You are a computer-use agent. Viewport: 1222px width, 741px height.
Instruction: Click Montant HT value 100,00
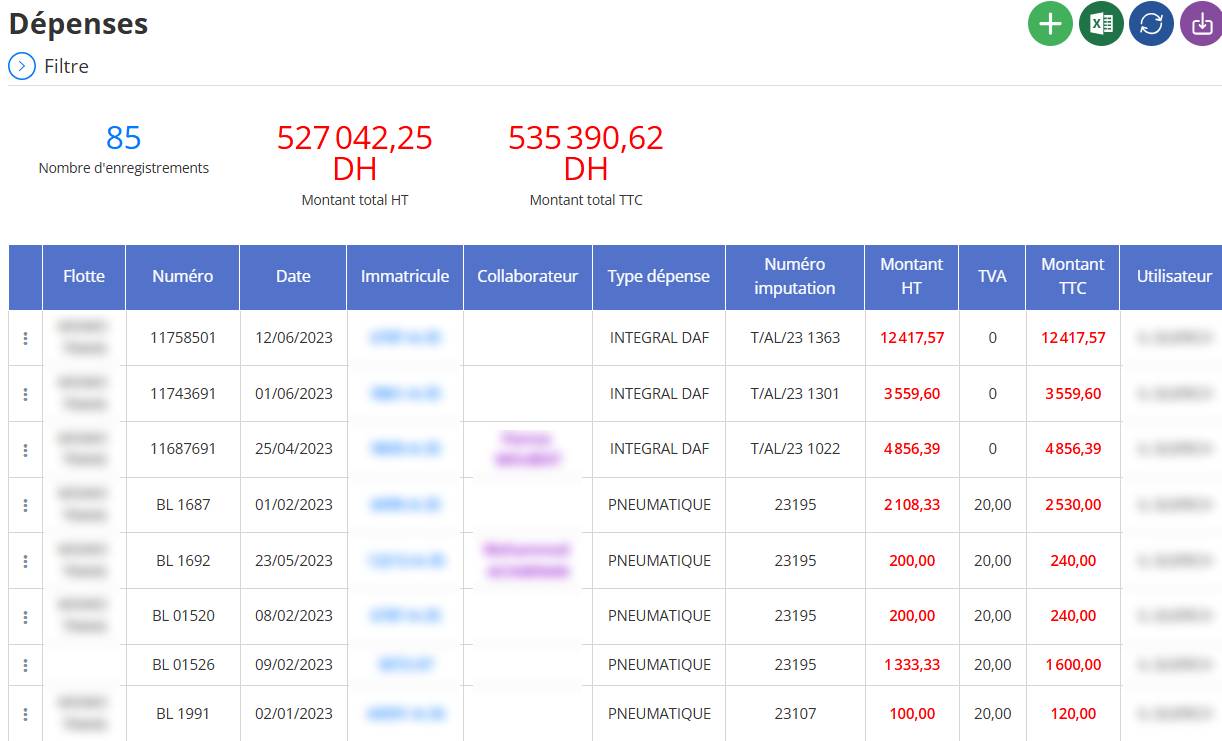coord(912,714)
